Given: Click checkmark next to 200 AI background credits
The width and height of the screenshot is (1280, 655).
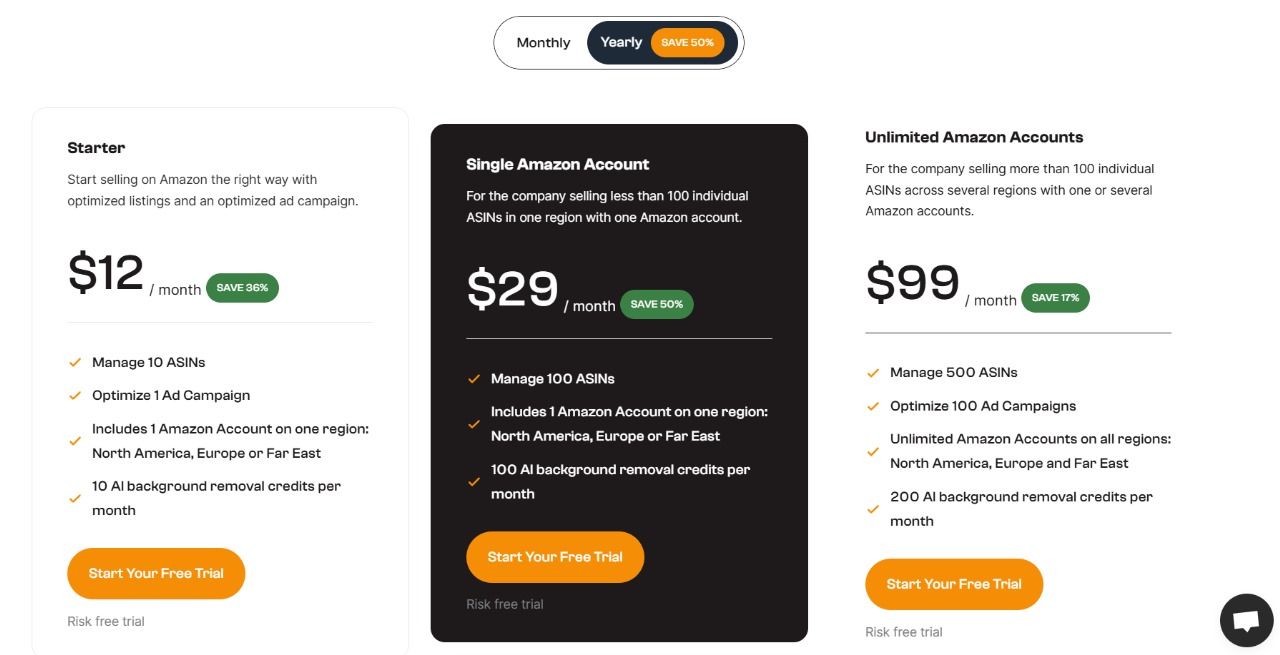Looking at the screenshot, I should pyautogui.click(x=873, y=509).
